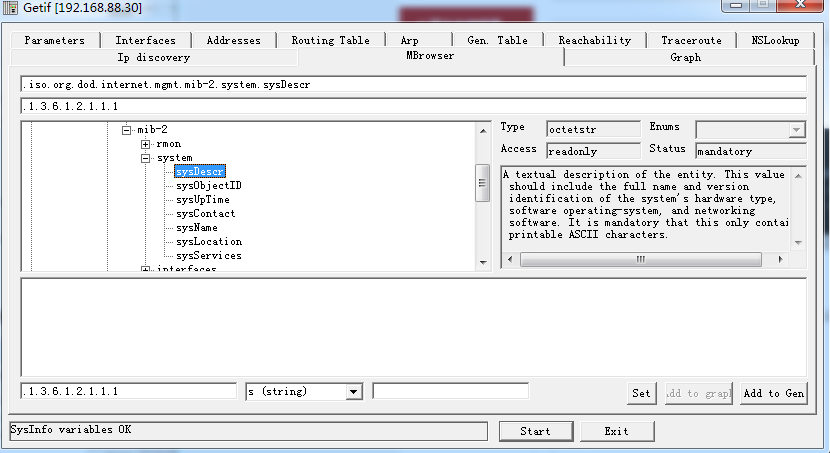The image size is (830, 453).
Task: Open the Enums dropdown
Action: (x=797, y=130)
